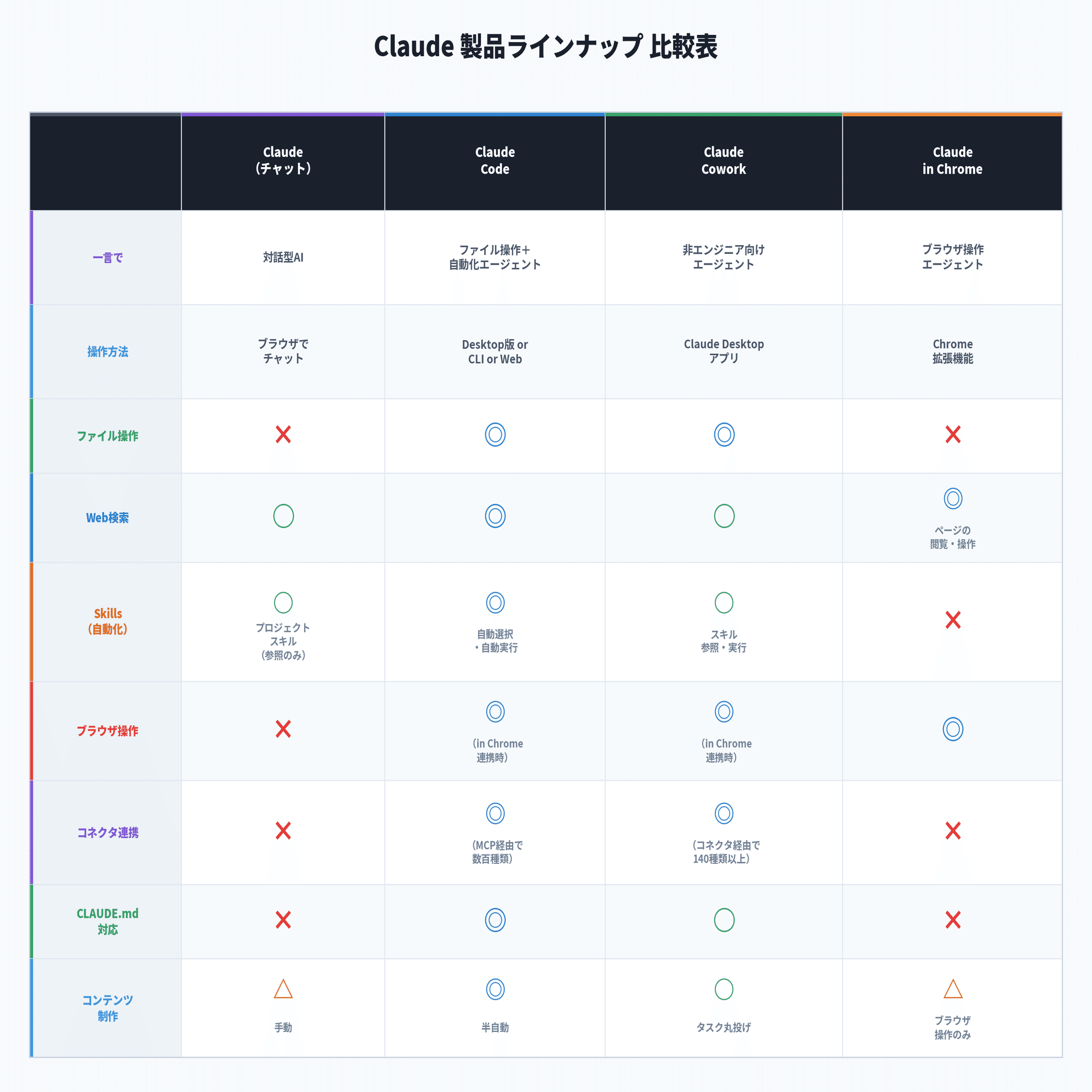Click the orange triangle above ブラウザ操作のみ
Screen dimensions: 1092x1092
coord(953,989)
